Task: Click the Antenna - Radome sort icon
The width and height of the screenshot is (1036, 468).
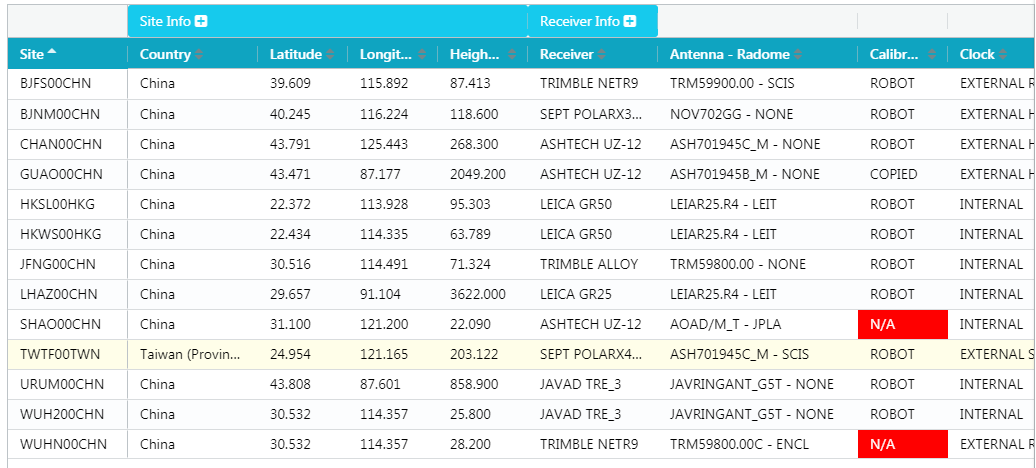Action: 798,54
